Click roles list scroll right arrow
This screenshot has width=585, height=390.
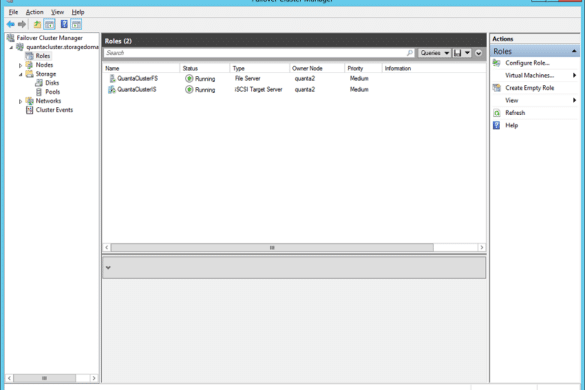[x=482, y=247]
